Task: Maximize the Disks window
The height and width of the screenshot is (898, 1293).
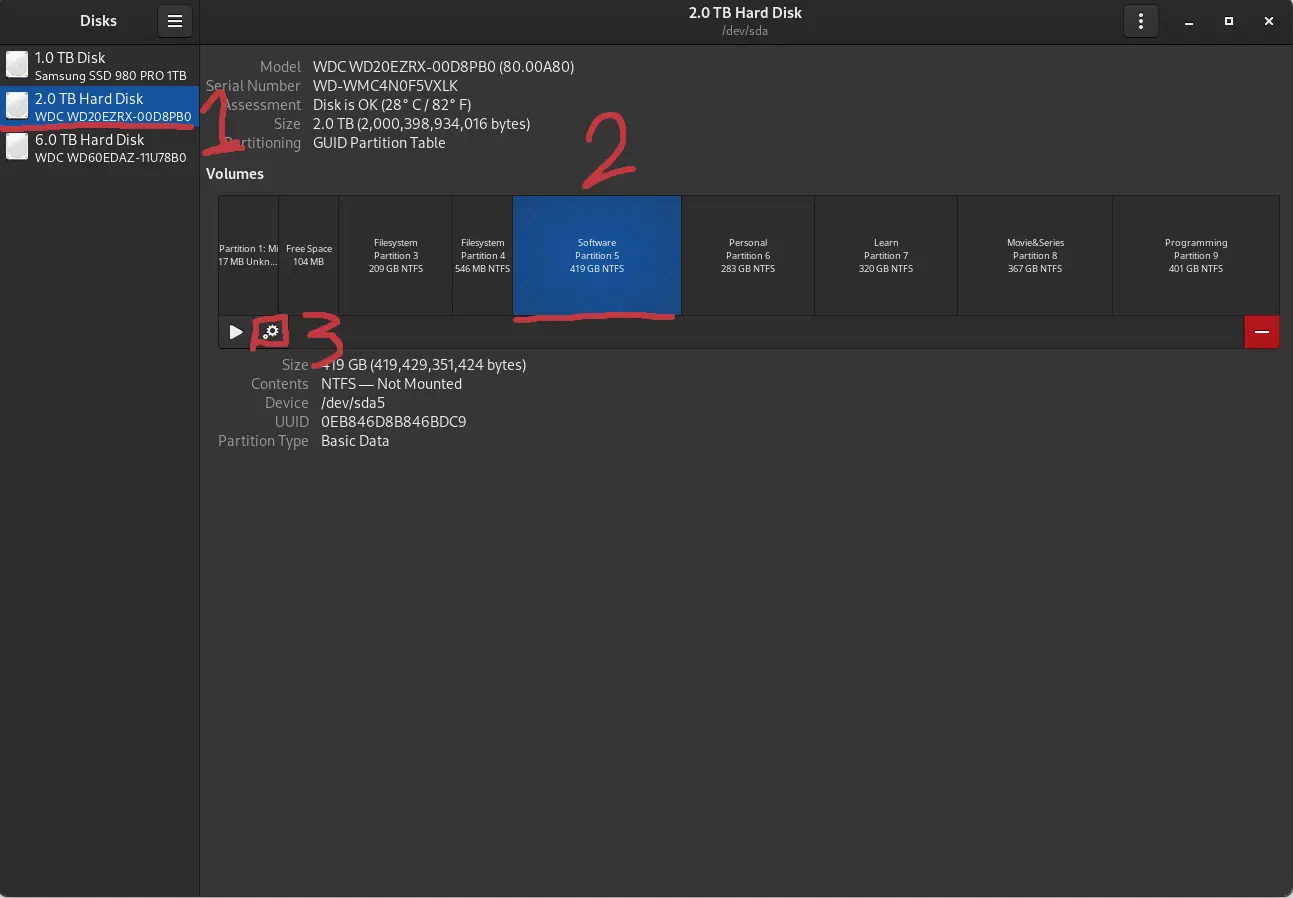Action: point(1228,21)
